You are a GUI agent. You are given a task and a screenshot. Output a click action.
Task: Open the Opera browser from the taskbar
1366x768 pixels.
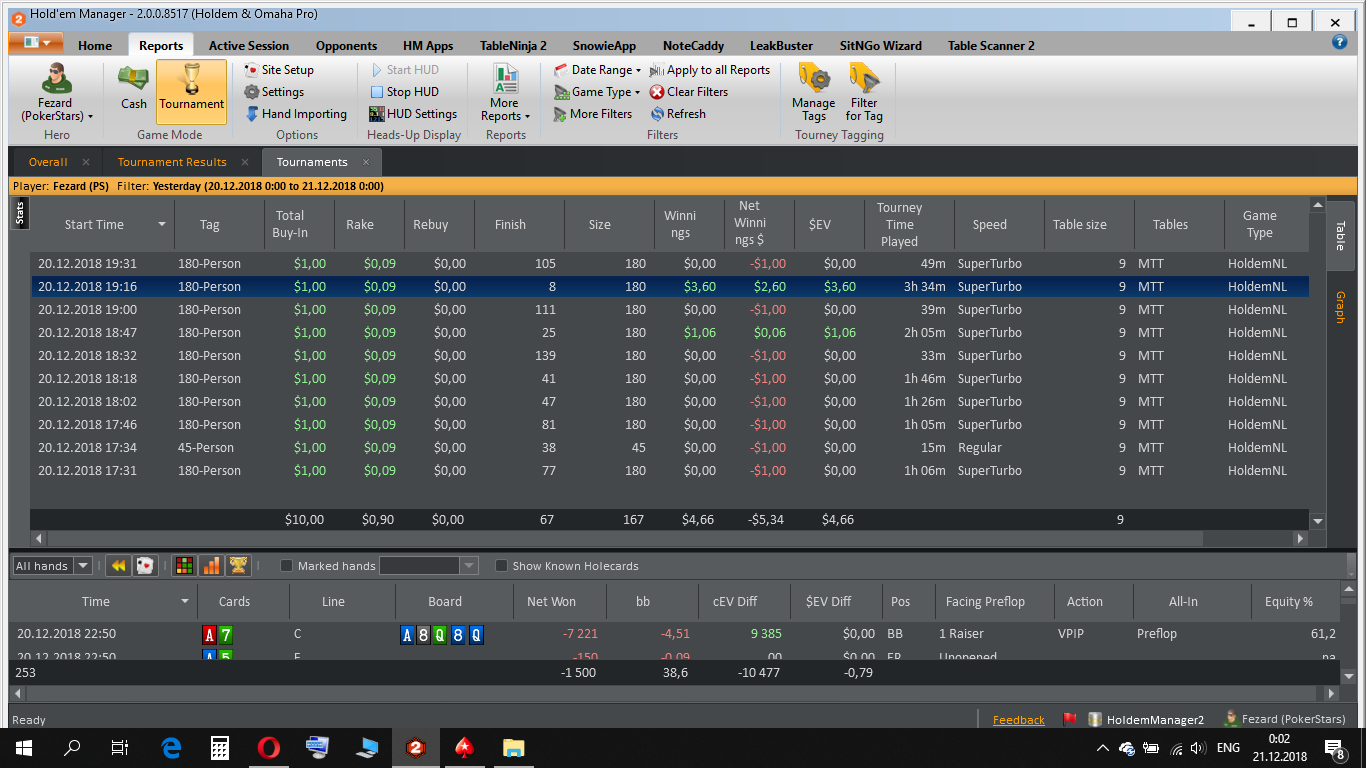[x=268, y=747]
